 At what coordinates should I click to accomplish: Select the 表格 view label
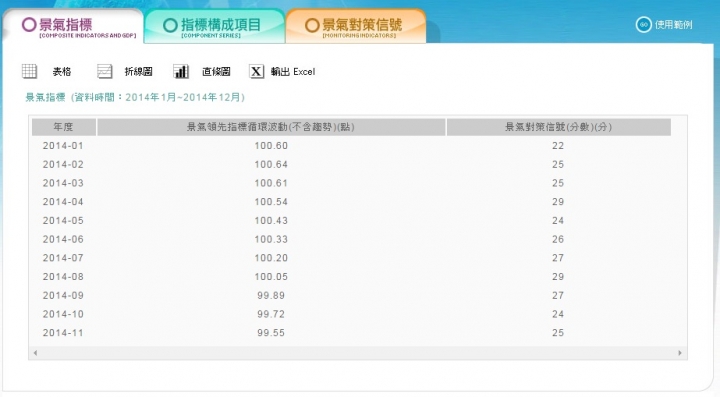(62, 72)
